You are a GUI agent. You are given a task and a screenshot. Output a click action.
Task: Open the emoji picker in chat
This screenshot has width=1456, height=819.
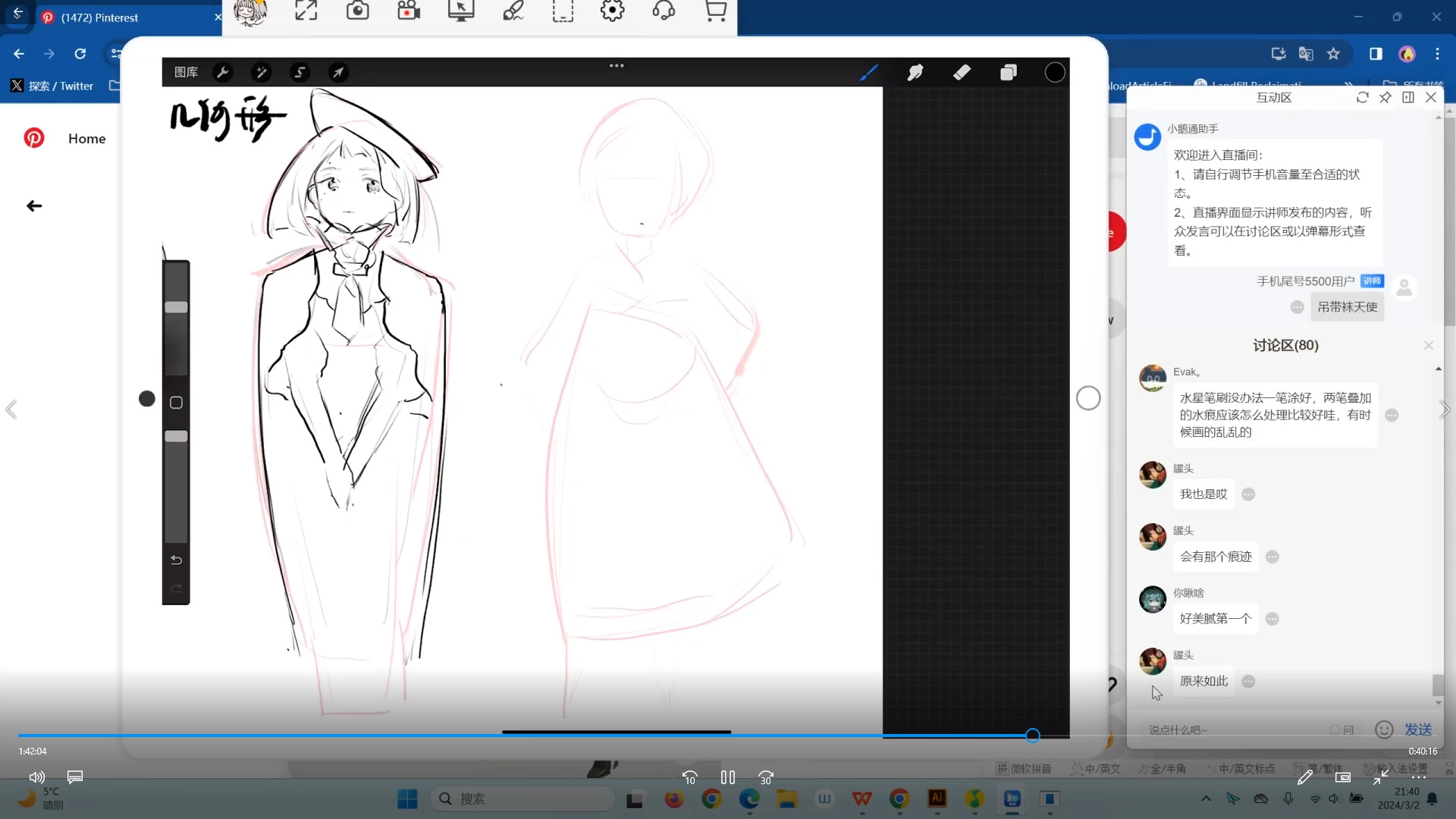(1384, 730)
